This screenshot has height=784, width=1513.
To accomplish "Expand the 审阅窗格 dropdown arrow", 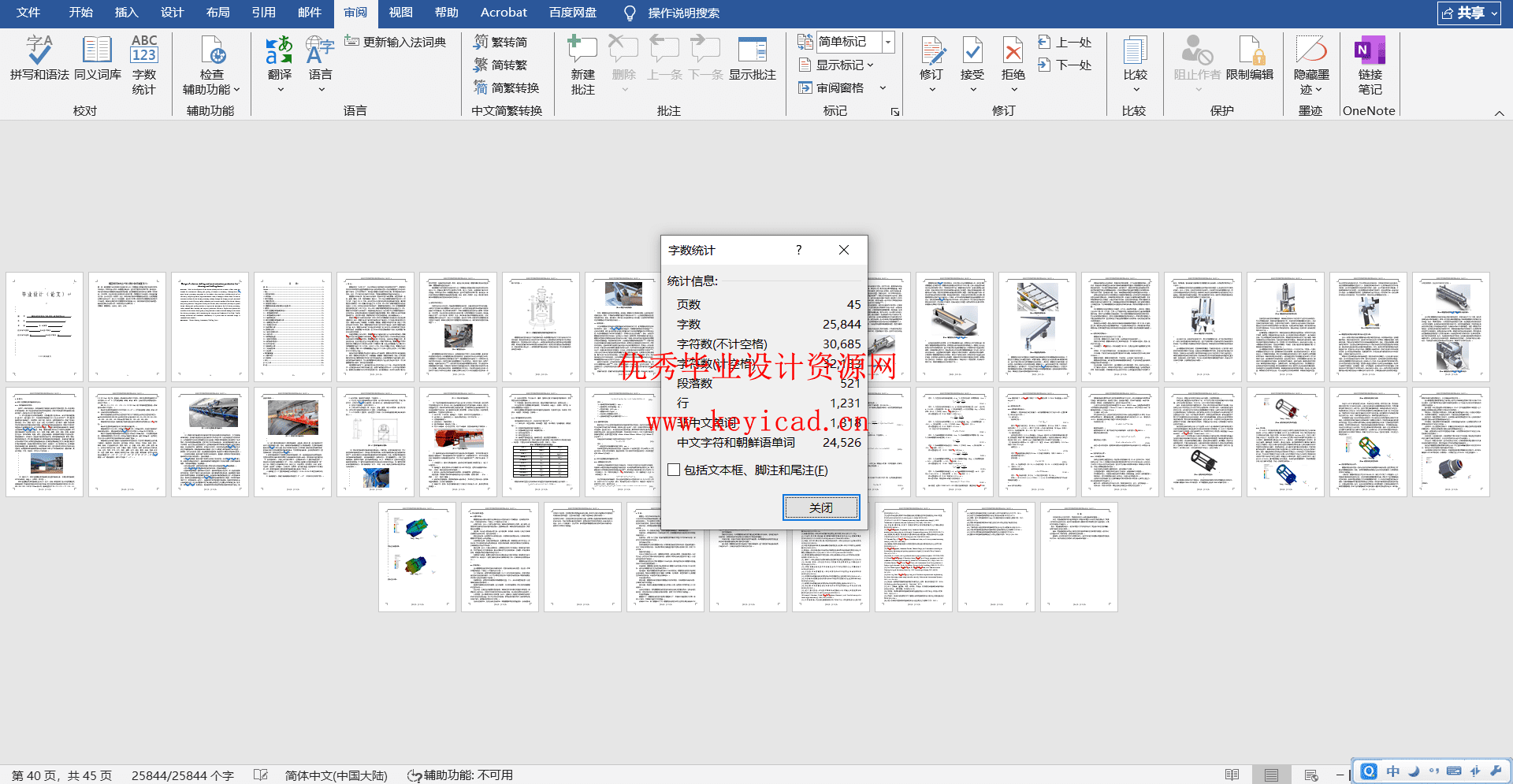I will [x=883, y=87].
